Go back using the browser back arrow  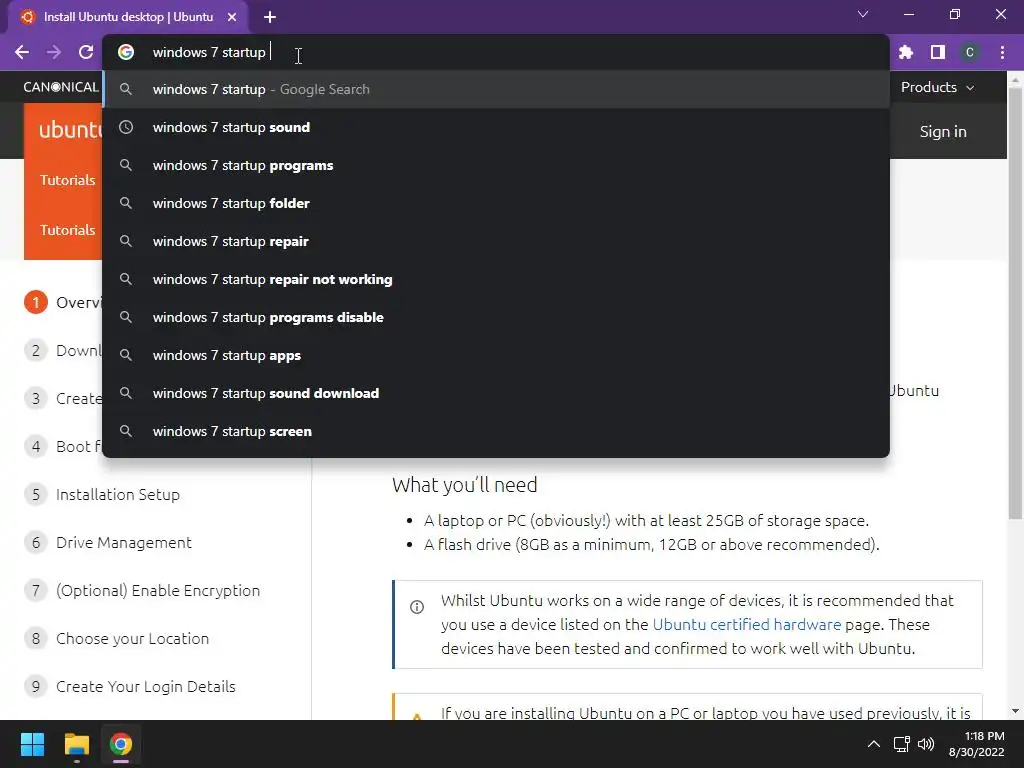tap(22, 52)
